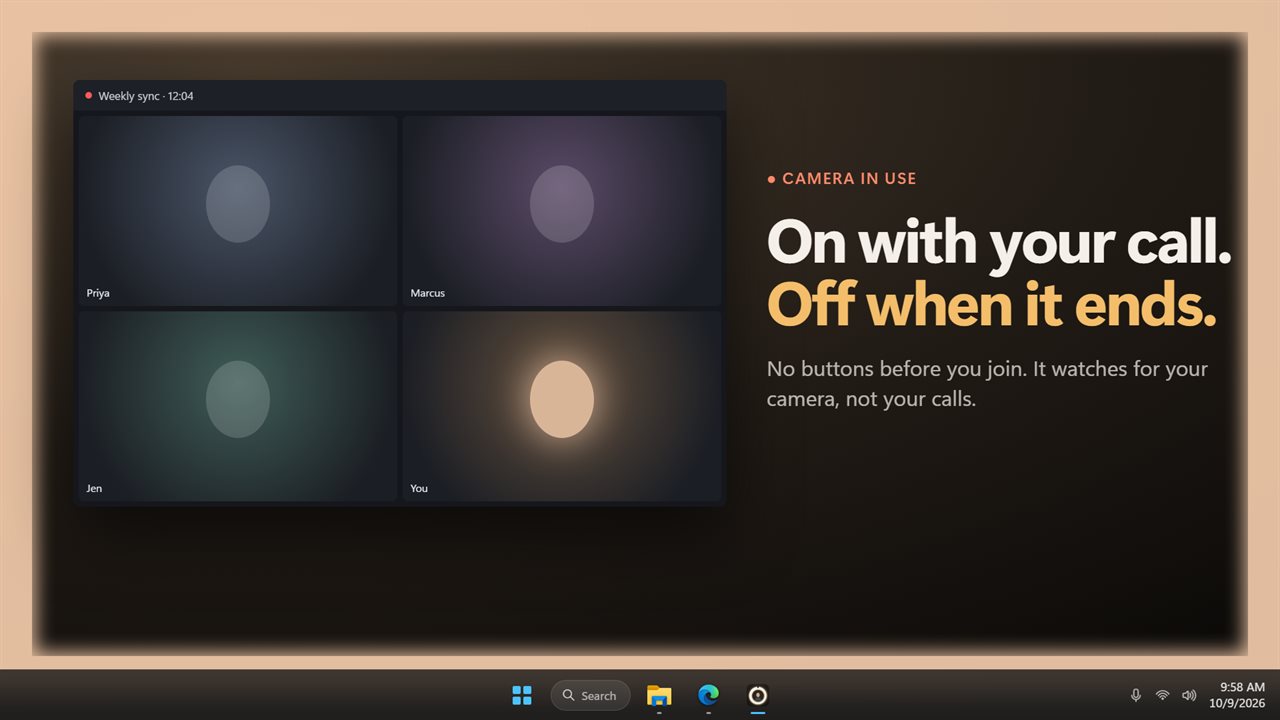Launch Microsoft Edge from the taskbar
The width and height of the screenshot is (1280, 720).
tap(708, 695)
